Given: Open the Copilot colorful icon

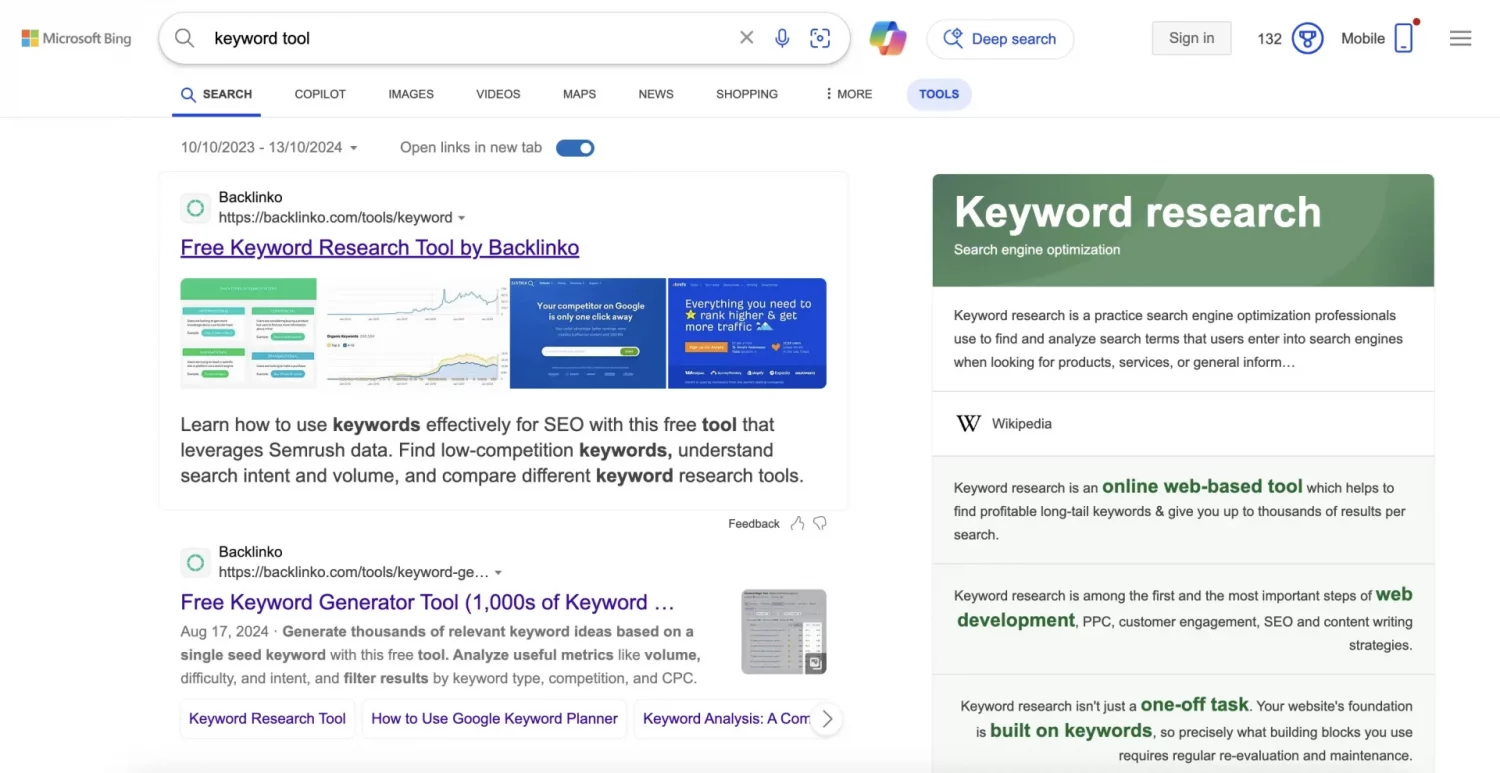Looking at the screenshot, I should [888, 38].
